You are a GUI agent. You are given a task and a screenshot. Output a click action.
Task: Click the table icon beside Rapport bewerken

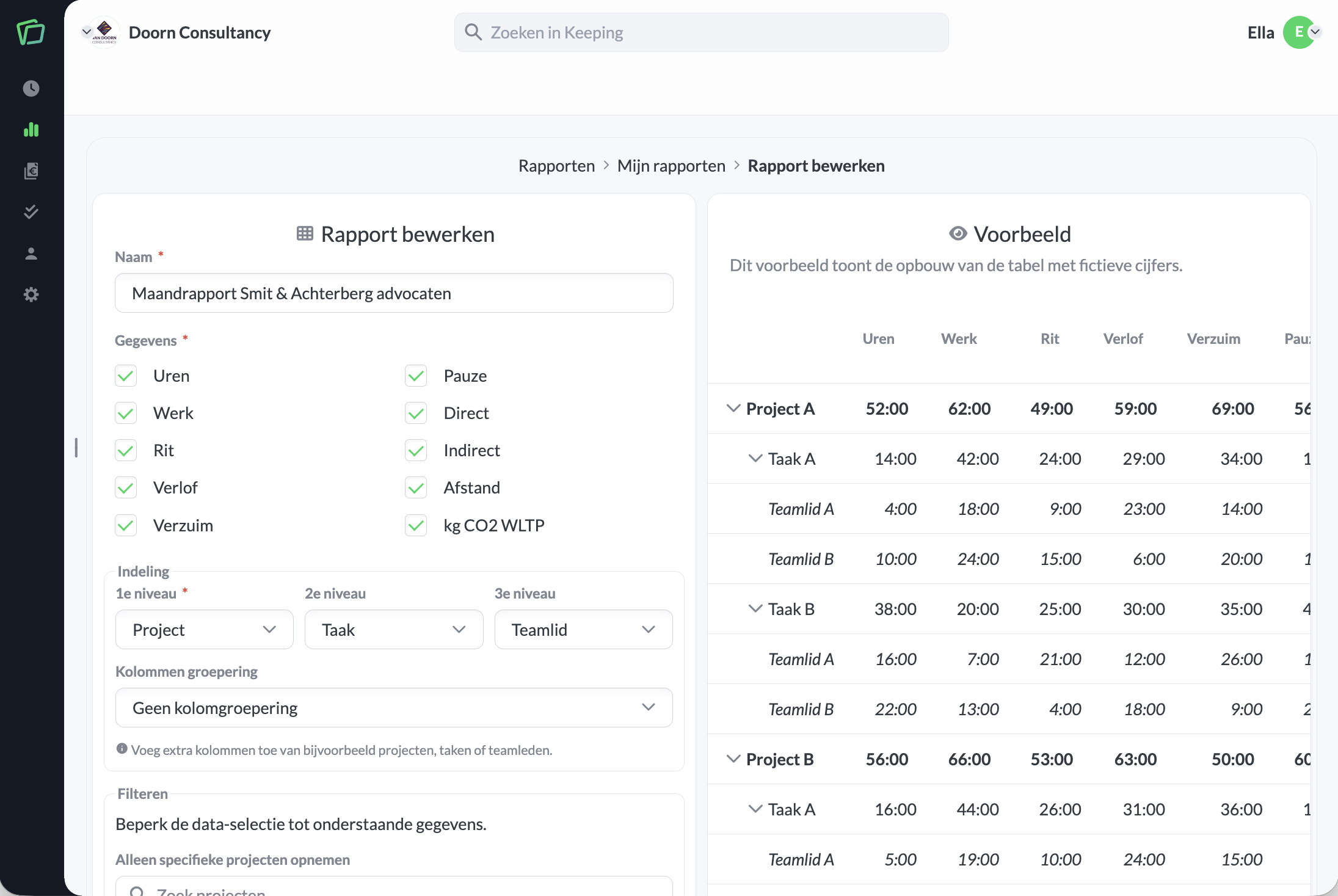pos(305,233)
